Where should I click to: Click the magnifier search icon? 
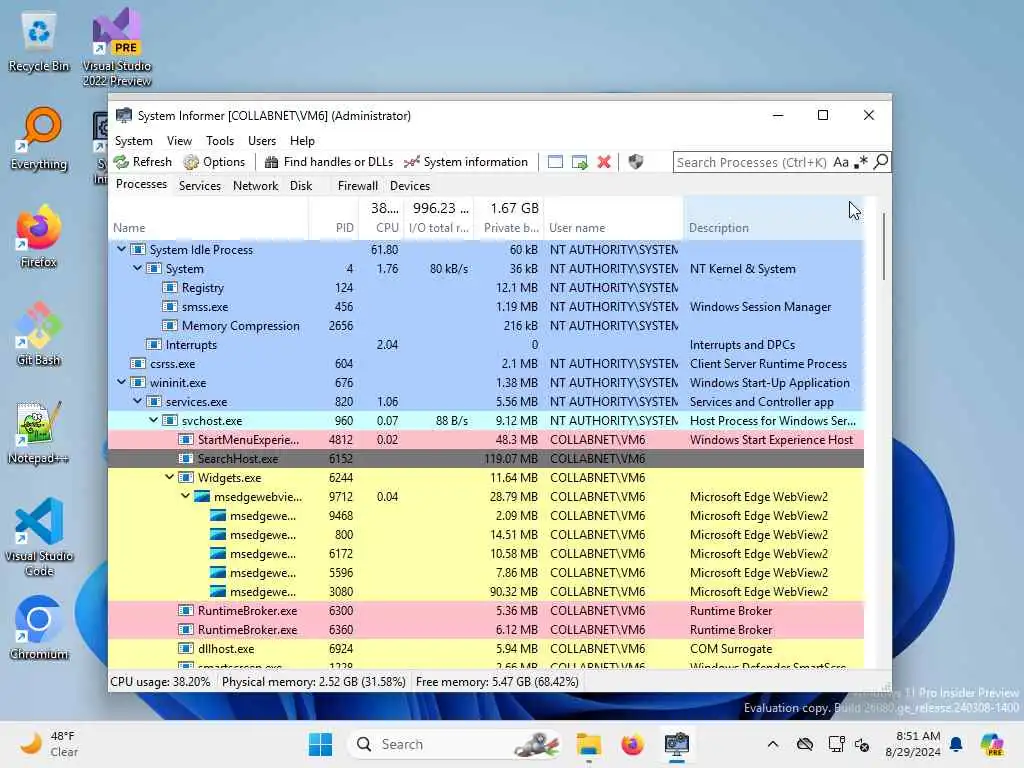[x=881, y=161]
